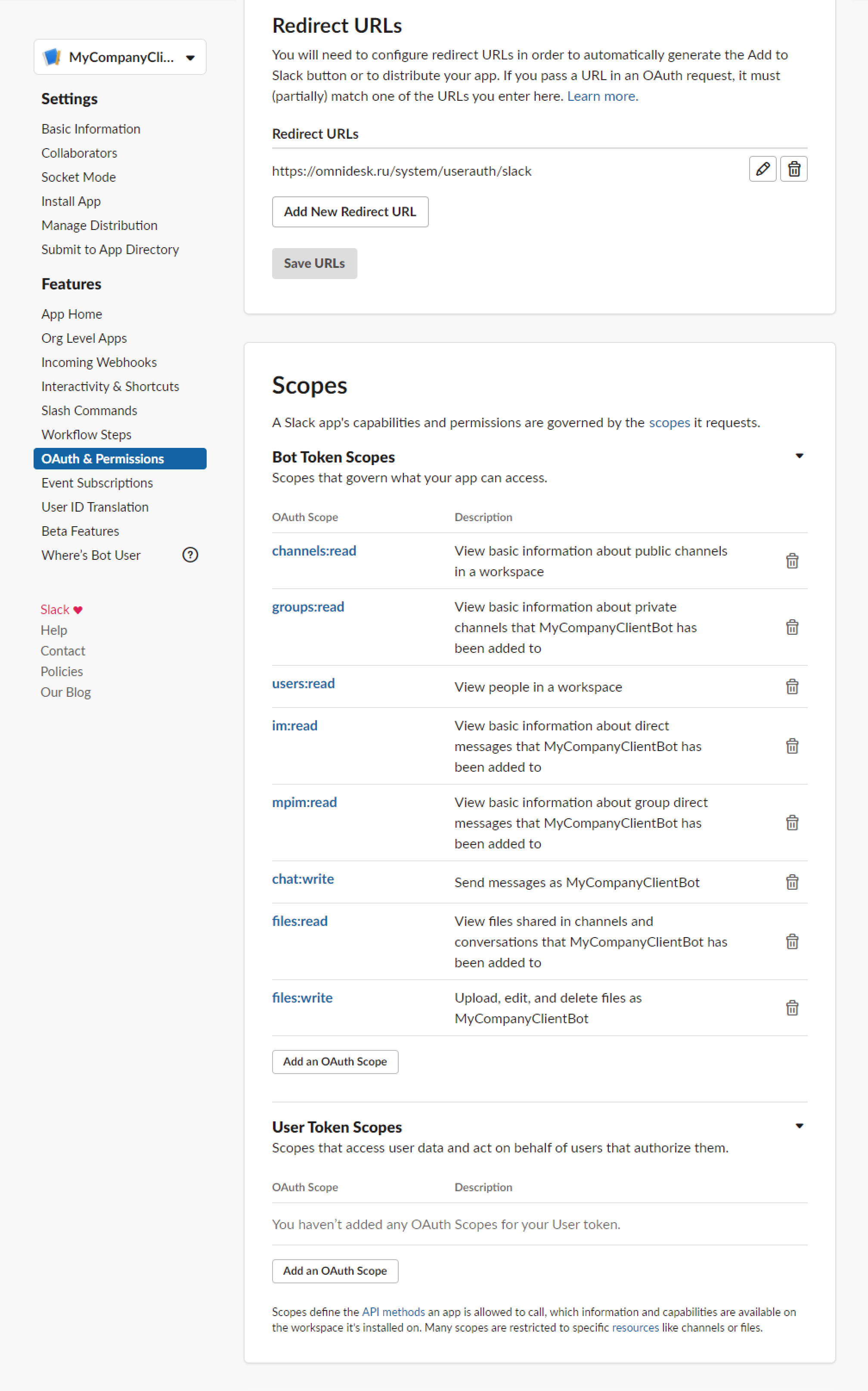Open the mpim:read scope link
This screenshot has width=868, height=1391.
[304, 802]
